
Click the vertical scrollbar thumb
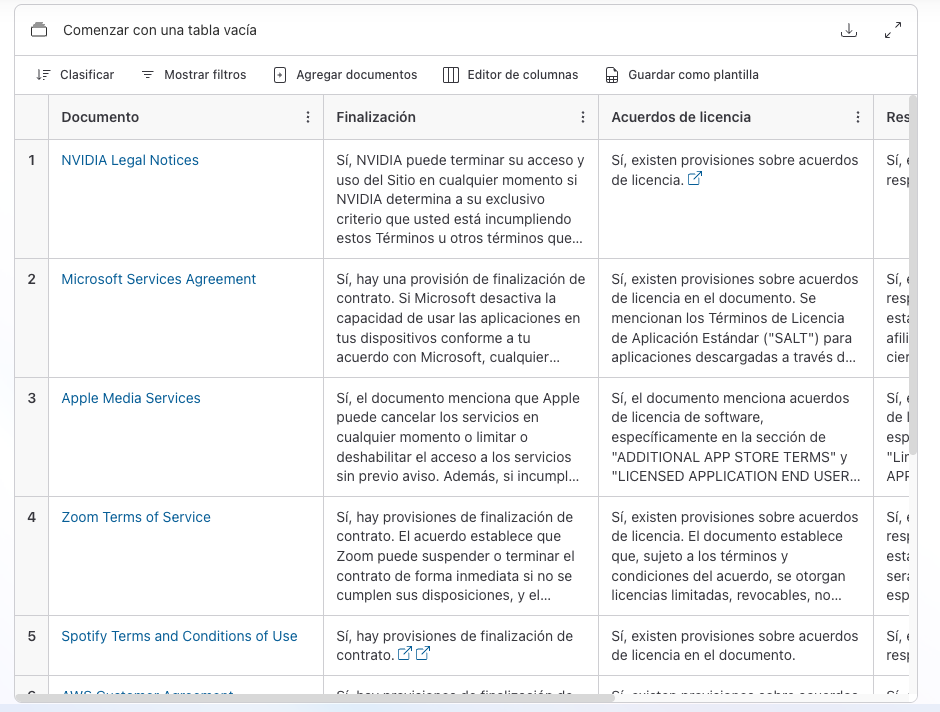[x=913, y=274]
